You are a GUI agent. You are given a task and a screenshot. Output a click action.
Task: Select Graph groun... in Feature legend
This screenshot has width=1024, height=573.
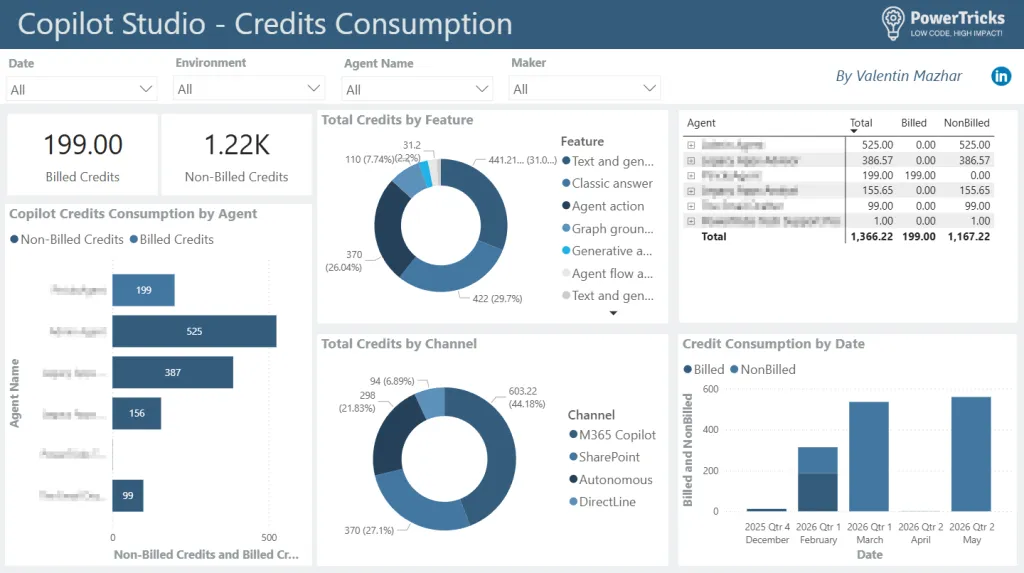pyautogui.click(x=608, y=229)
